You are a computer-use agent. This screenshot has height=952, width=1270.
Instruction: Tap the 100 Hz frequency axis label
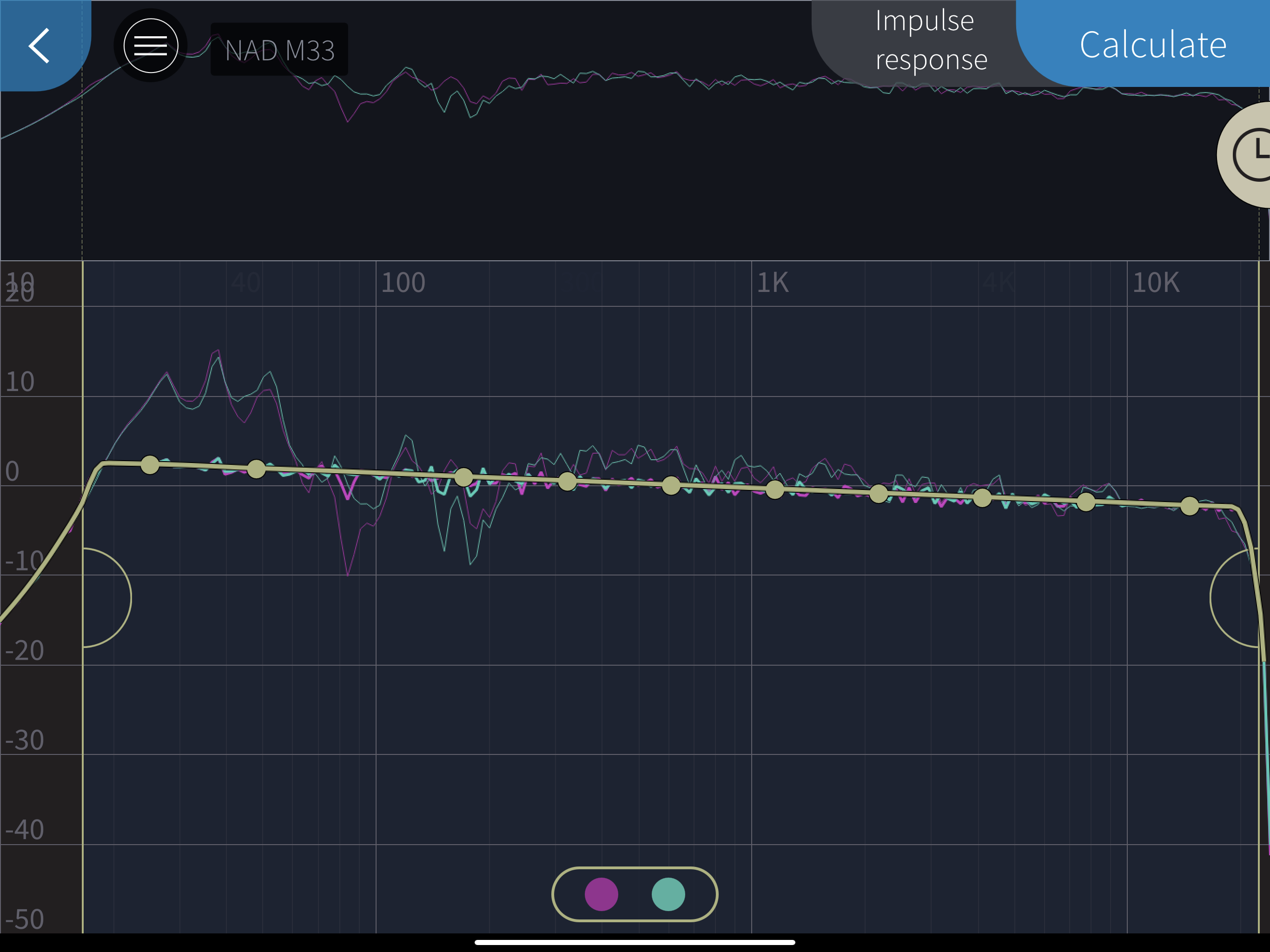coord(403,283)
